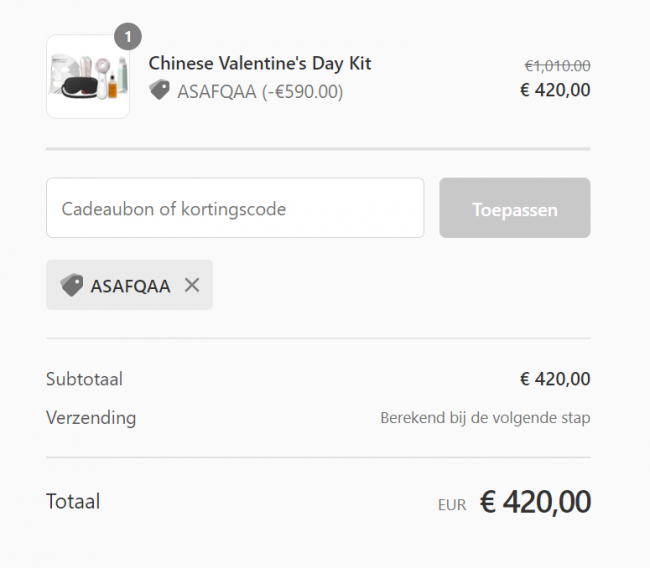The height and width of the screenshot is (568, 650).
Task: Click the Subtotaal amount € 420,00
Action: pos(555,379)
